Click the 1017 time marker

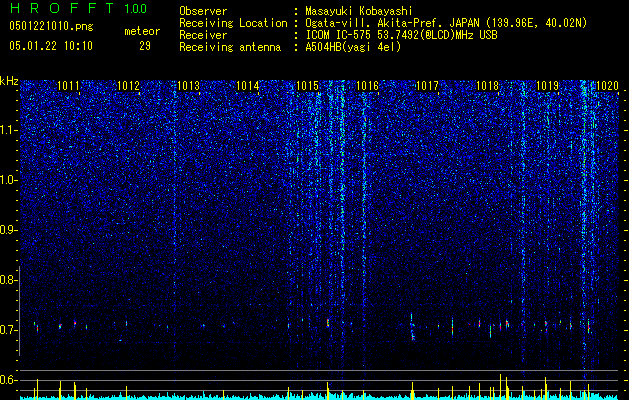pyautogui.click(x=427, y=85)
